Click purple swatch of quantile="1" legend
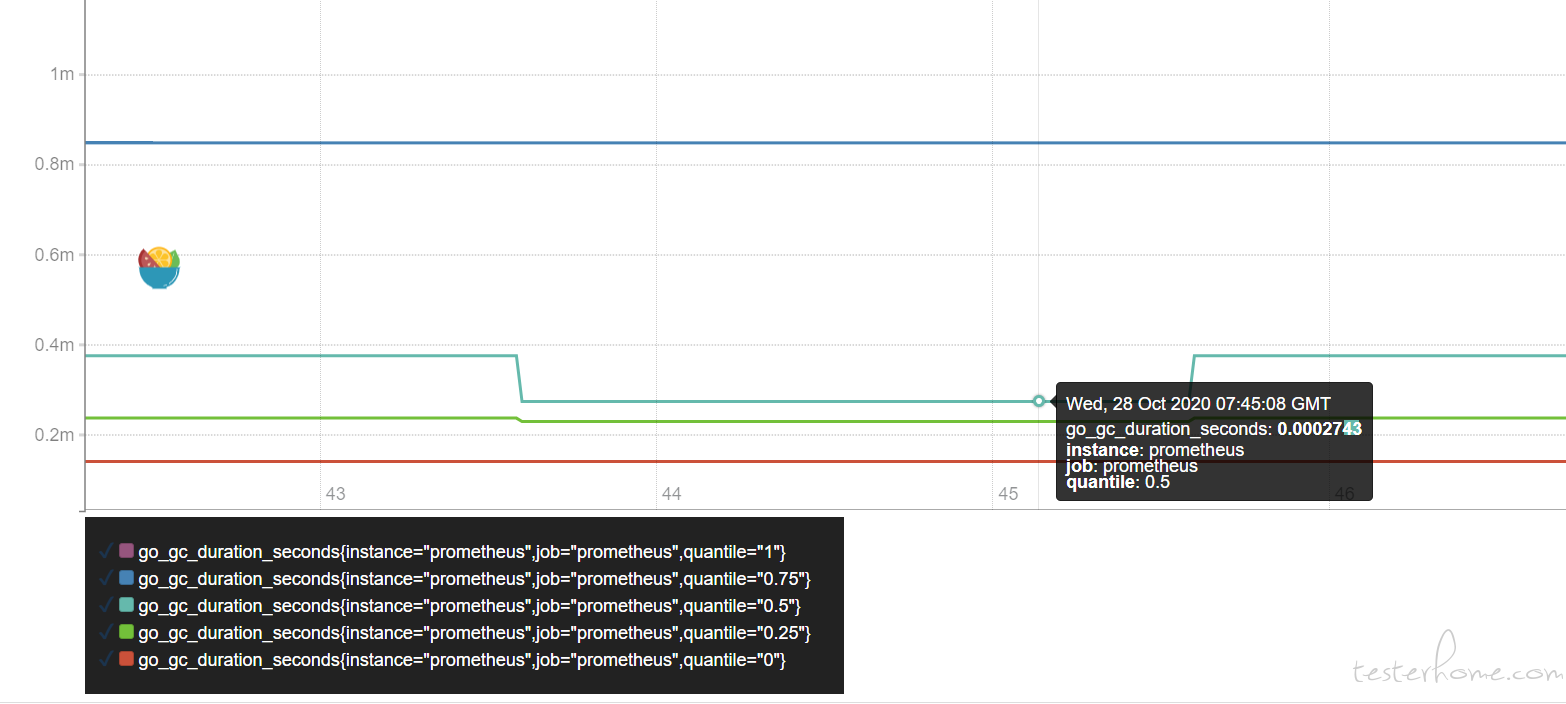 point(126,551)
